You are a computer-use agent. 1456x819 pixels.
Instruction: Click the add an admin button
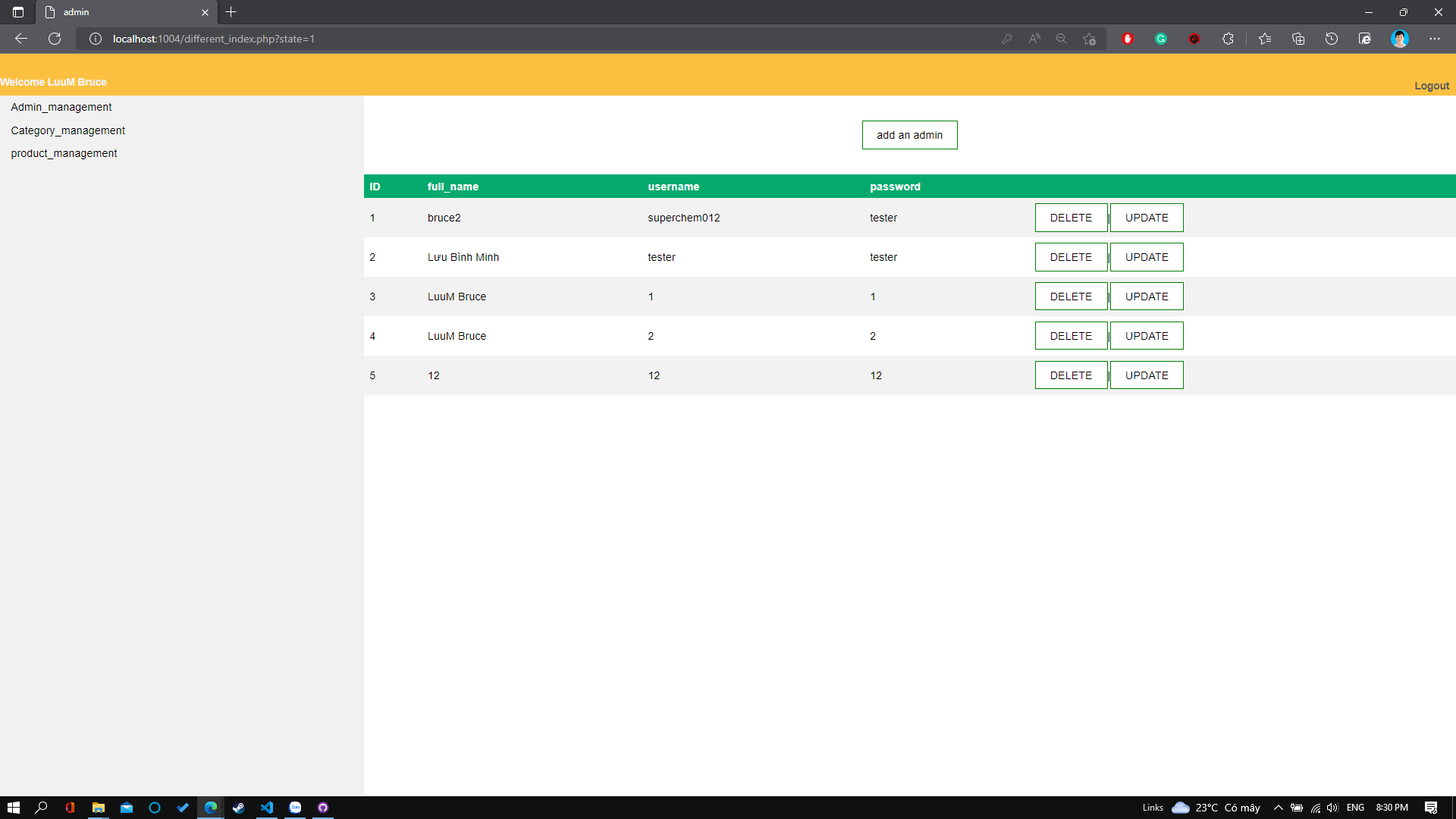(x=908, y=135)
